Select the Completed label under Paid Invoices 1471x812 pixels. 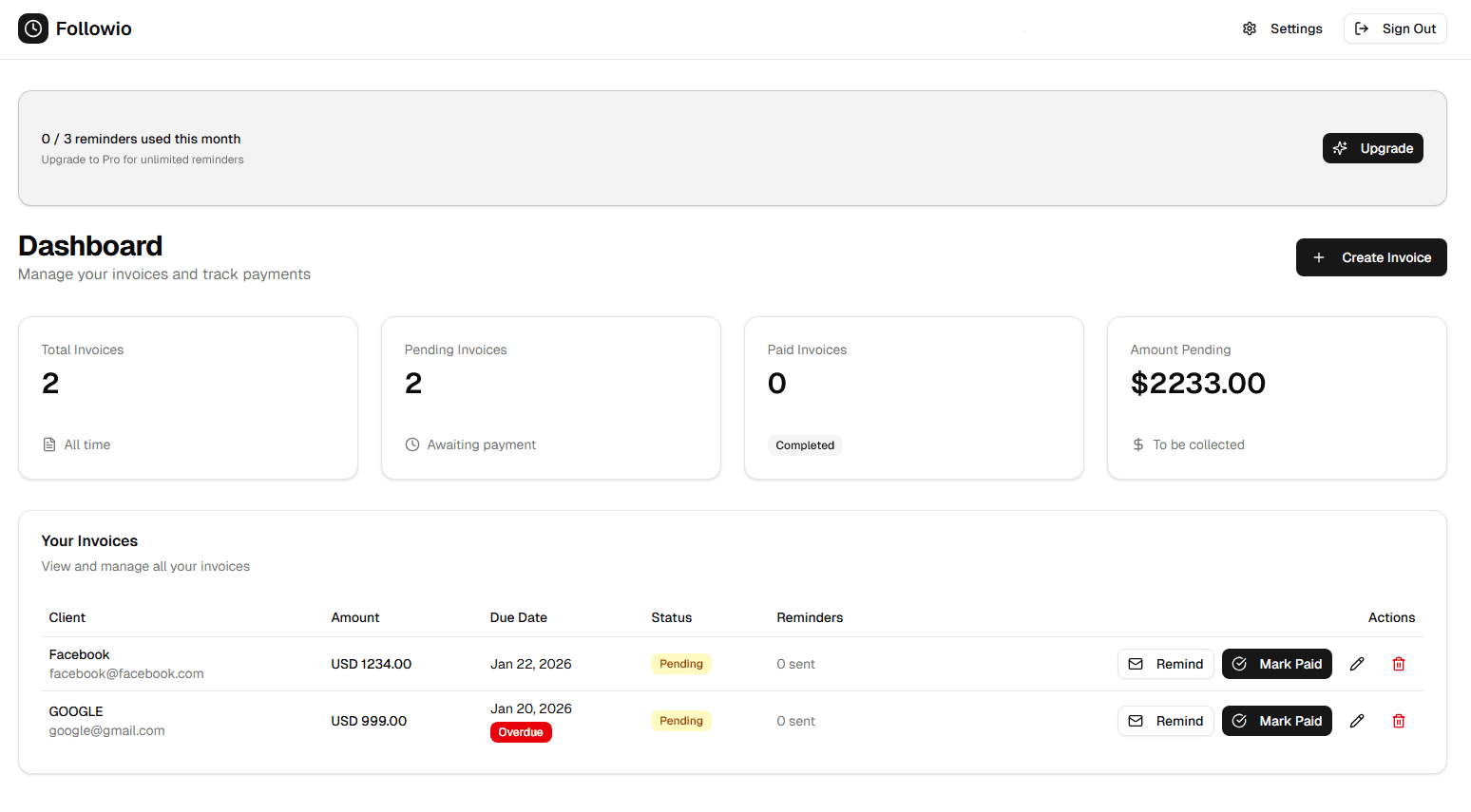805,444
